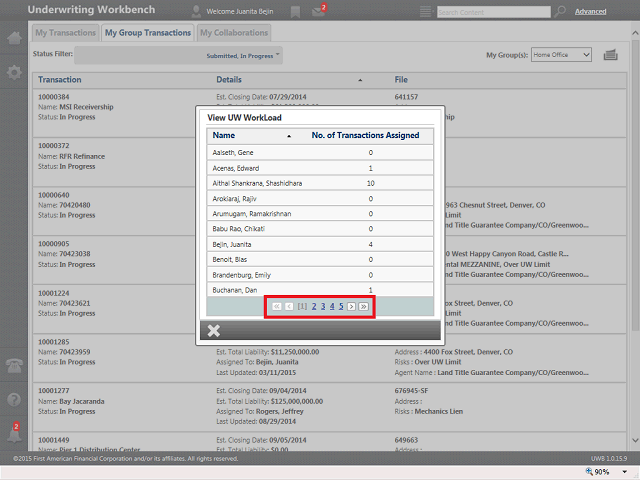Image resolution: width=640 pixels, height=480 pixels.
Task: Click No. of Transactions Assigned header
Action: click(x=365, y=135)
